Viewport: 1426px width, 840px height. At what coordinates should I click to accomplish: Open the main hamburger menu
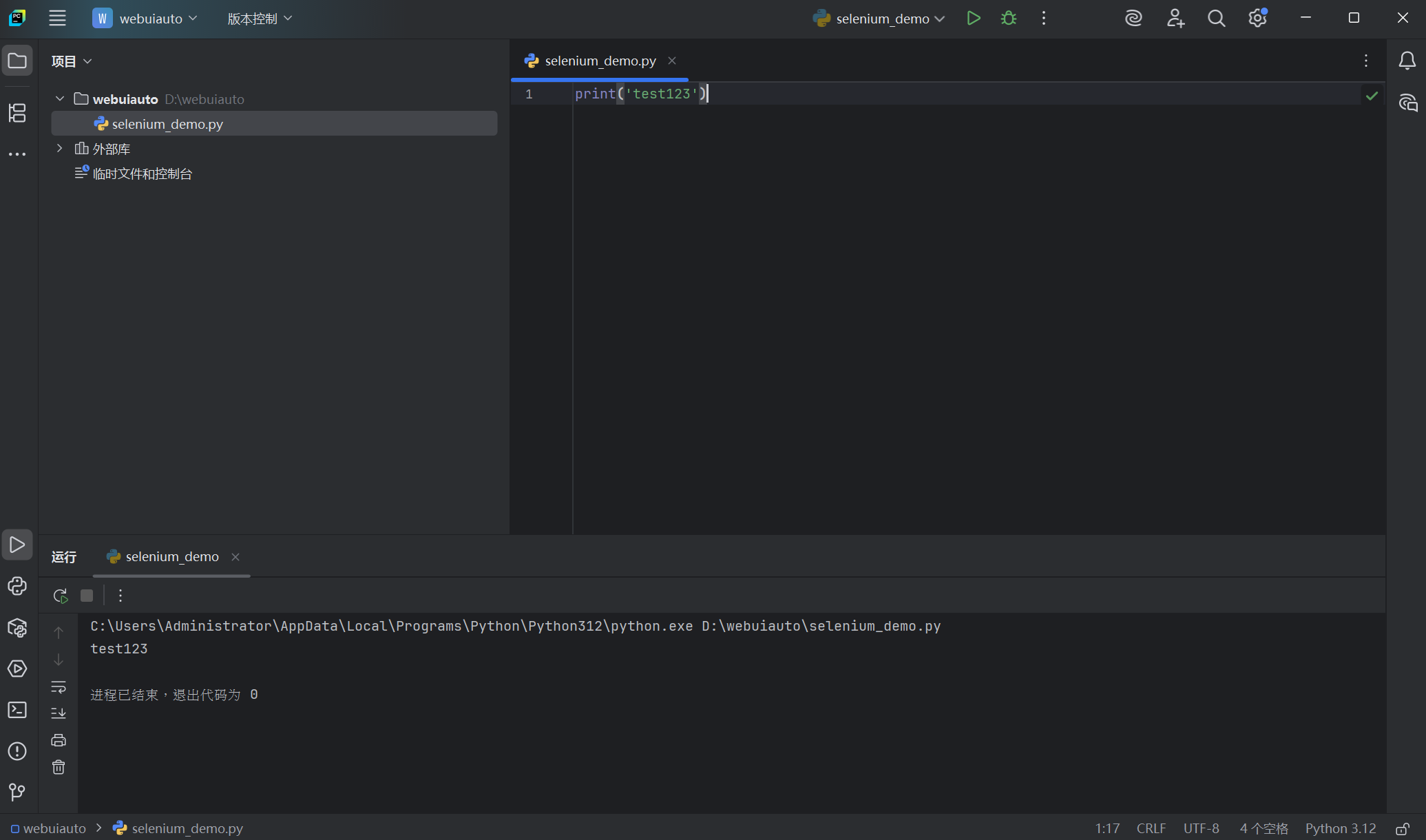[57, 19]
